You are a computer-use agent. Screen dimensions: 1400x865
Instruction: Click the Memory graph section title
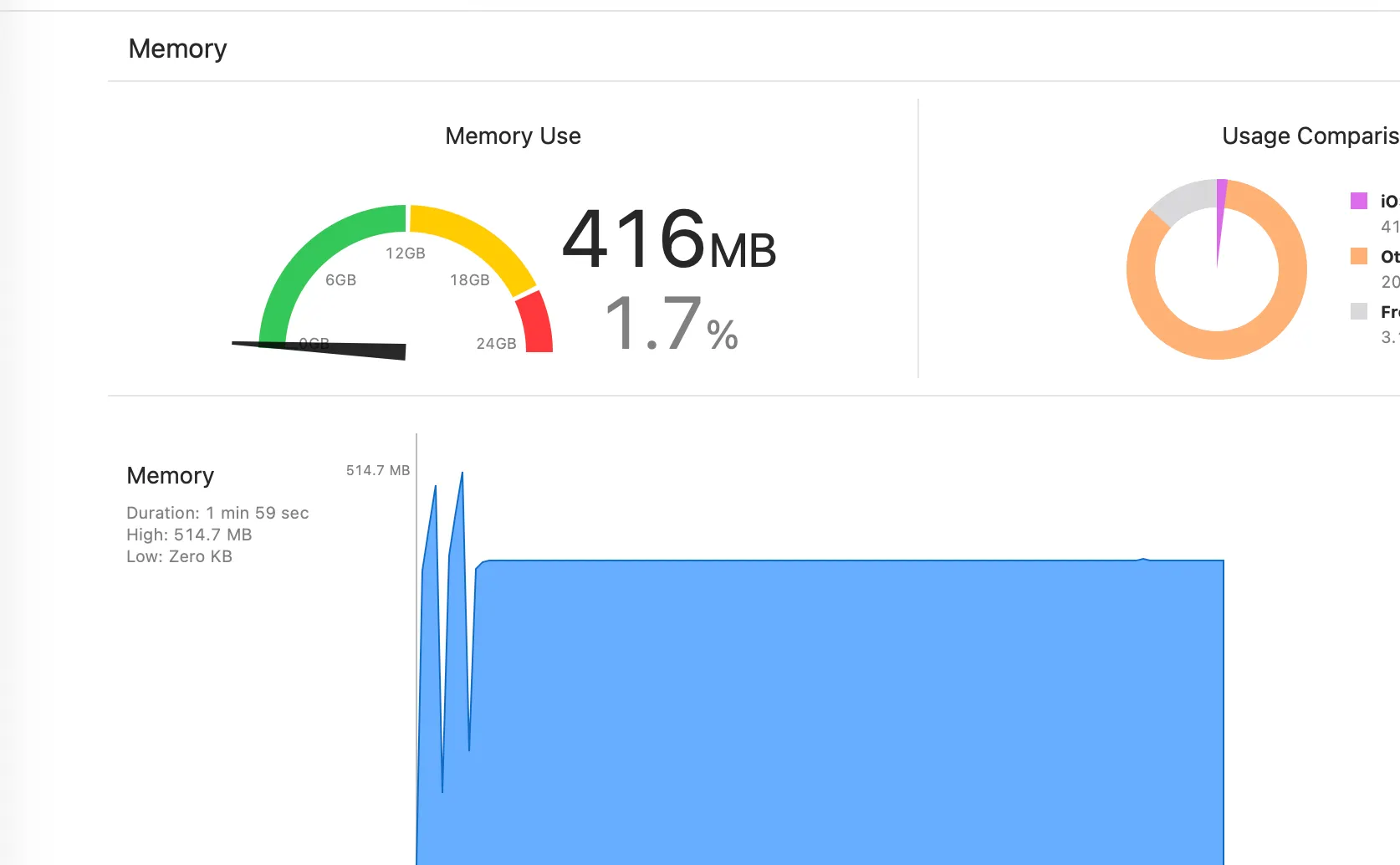[x=171, y=475]
